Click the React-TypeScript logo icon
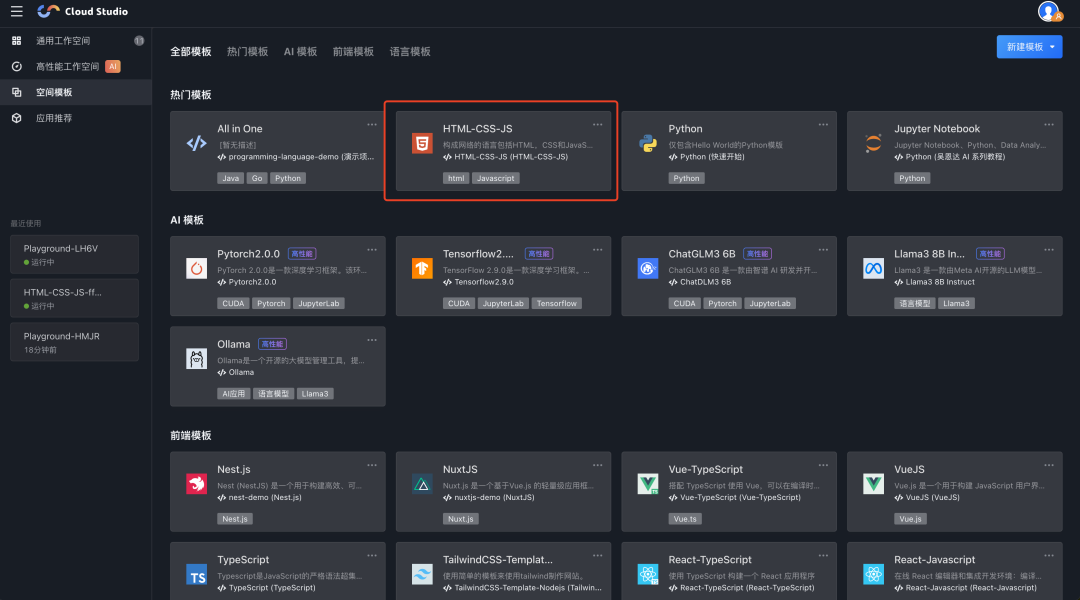 (648, 574)
